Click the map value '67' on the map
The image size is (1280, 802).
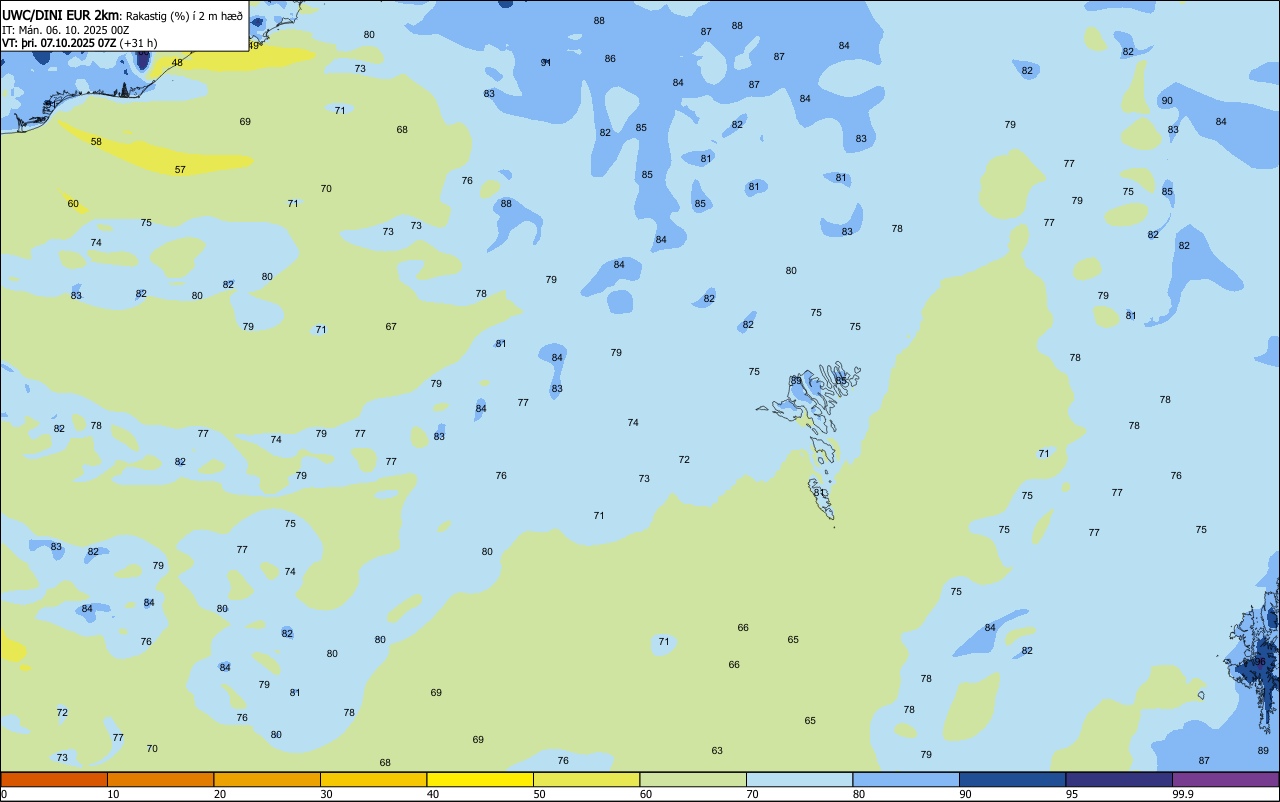pyautogui.click(x=391, y=327)
